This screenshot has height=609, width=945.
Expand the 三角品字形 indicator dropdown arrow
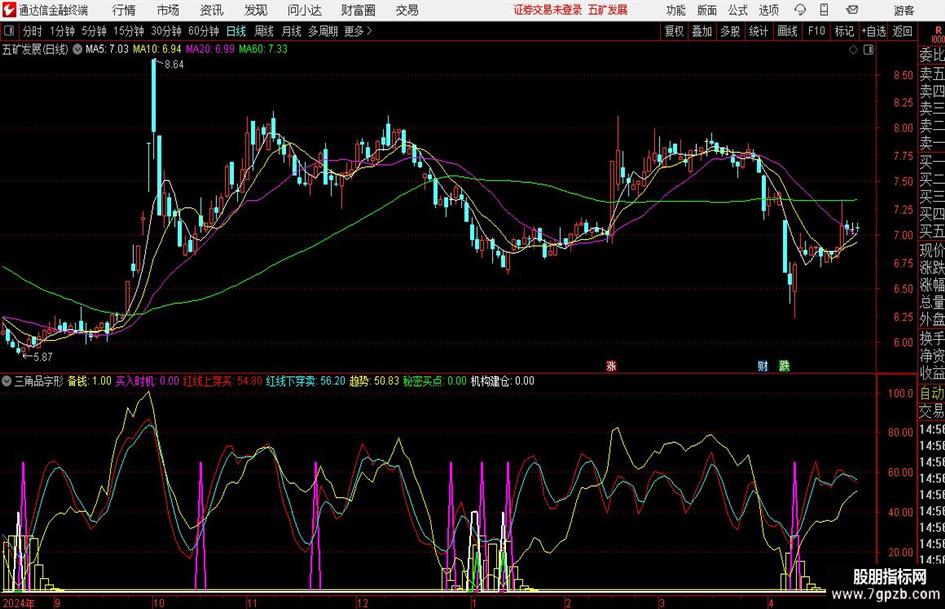(x=7, y=381)
